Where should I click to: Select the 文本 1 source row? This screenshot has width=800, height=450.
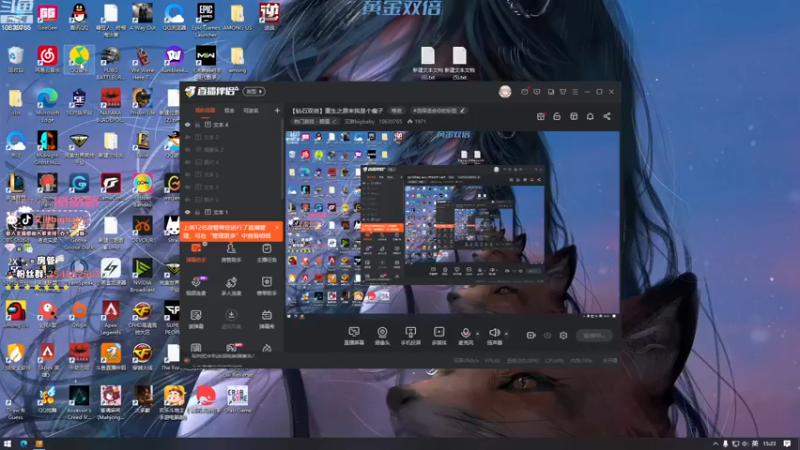point(232,212)
